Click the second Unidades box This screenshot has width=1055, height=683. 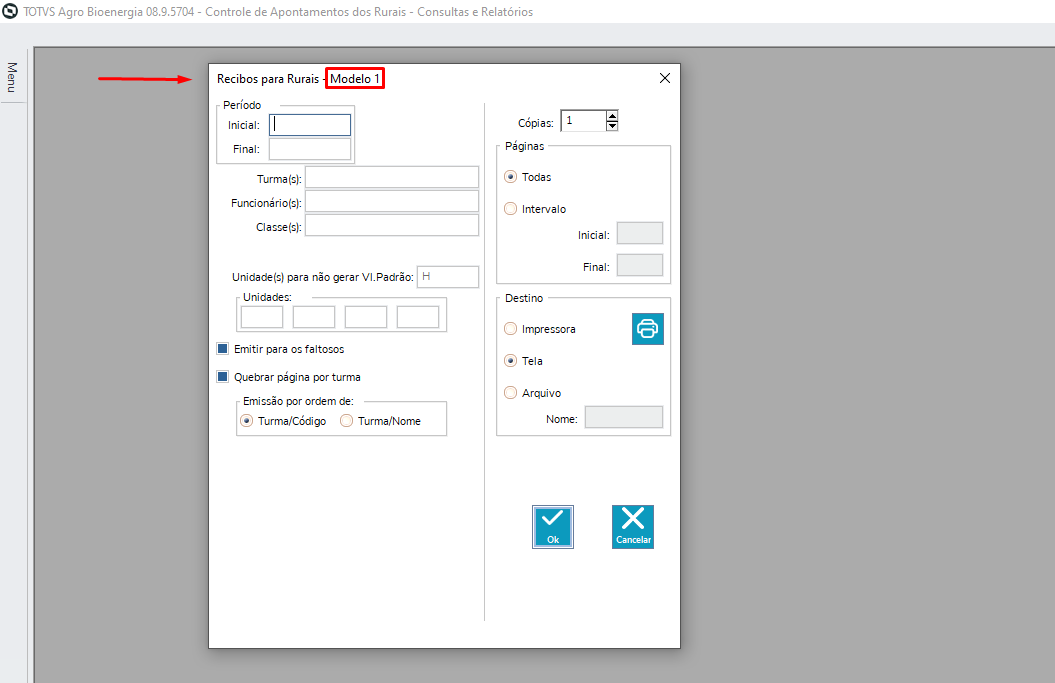tap(314, 317)
